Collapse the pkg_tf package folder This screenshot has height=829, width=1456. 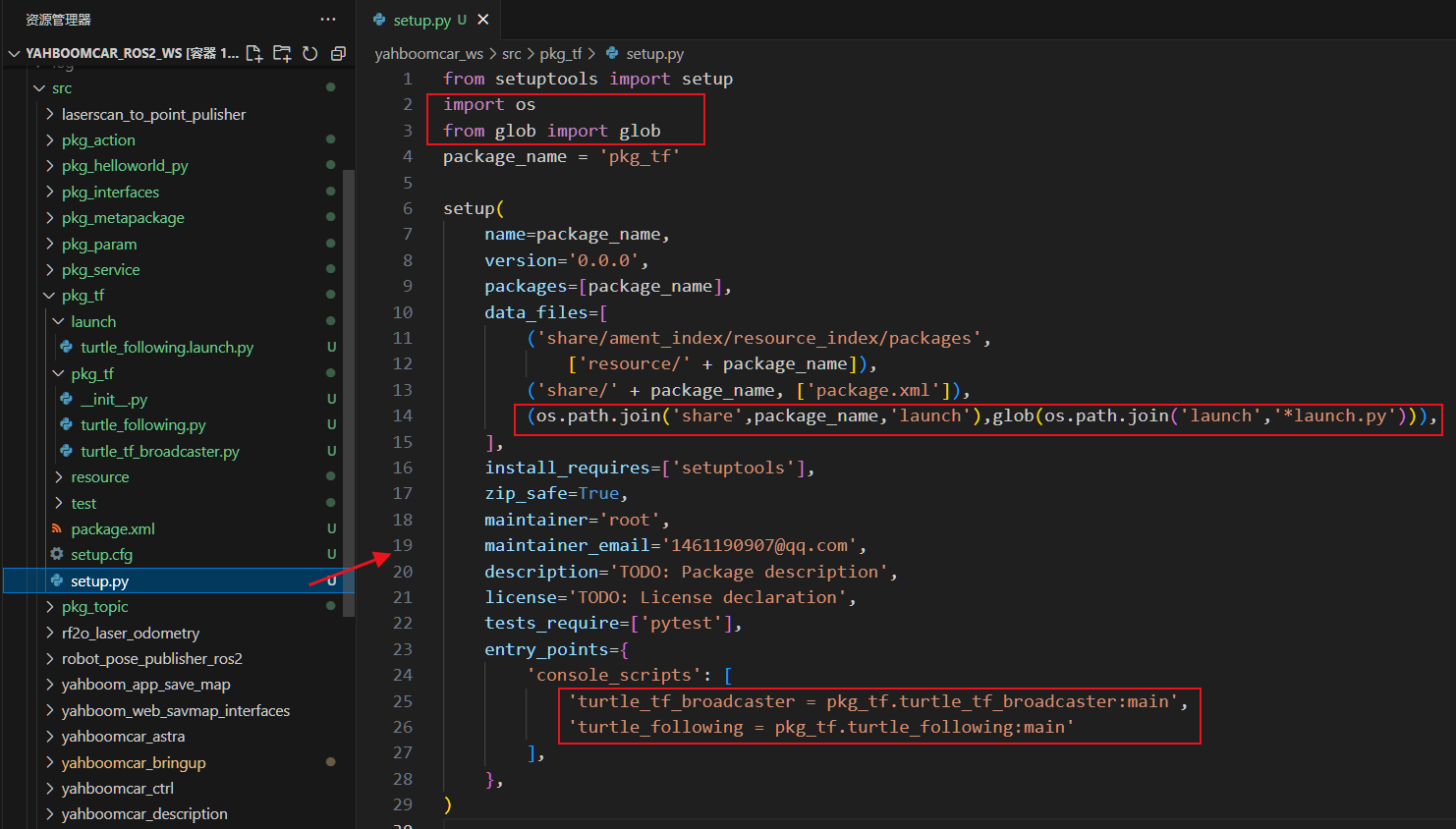coord(50,296)
